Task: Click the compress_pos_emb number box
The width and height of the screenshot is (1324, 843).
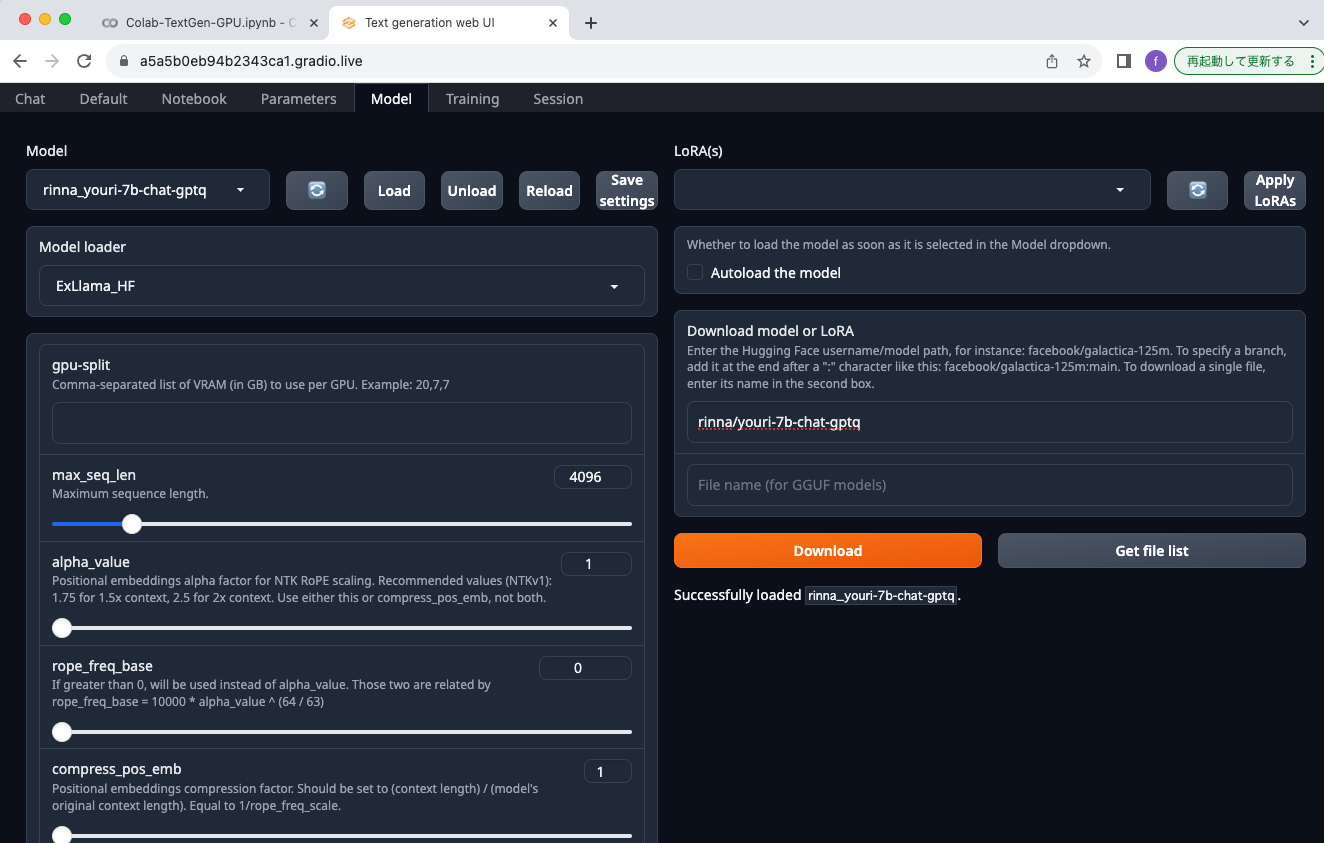Action: click(608, 771)
